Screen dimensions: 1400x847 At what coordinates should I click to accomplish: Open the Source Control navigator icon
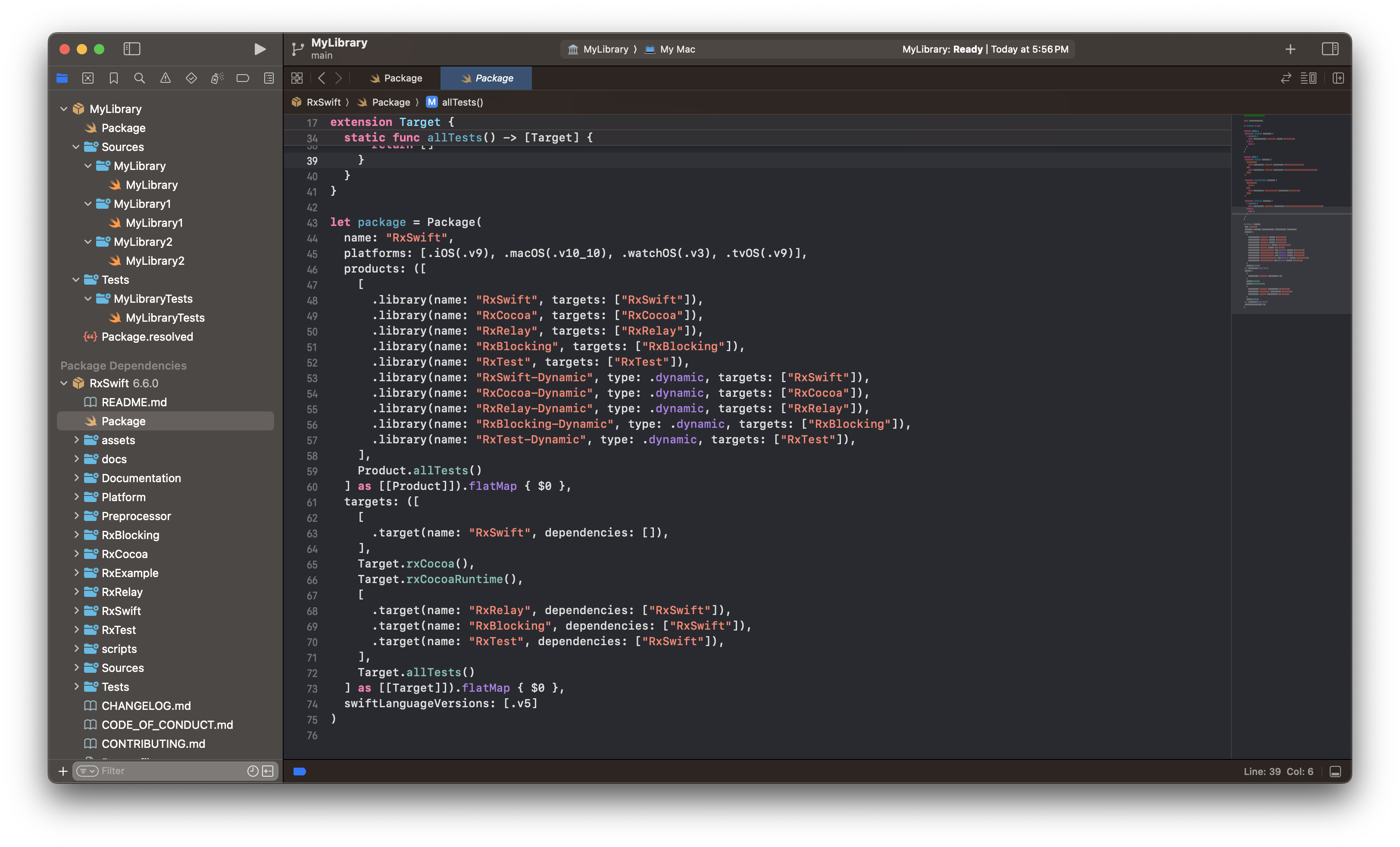(88, 78)
